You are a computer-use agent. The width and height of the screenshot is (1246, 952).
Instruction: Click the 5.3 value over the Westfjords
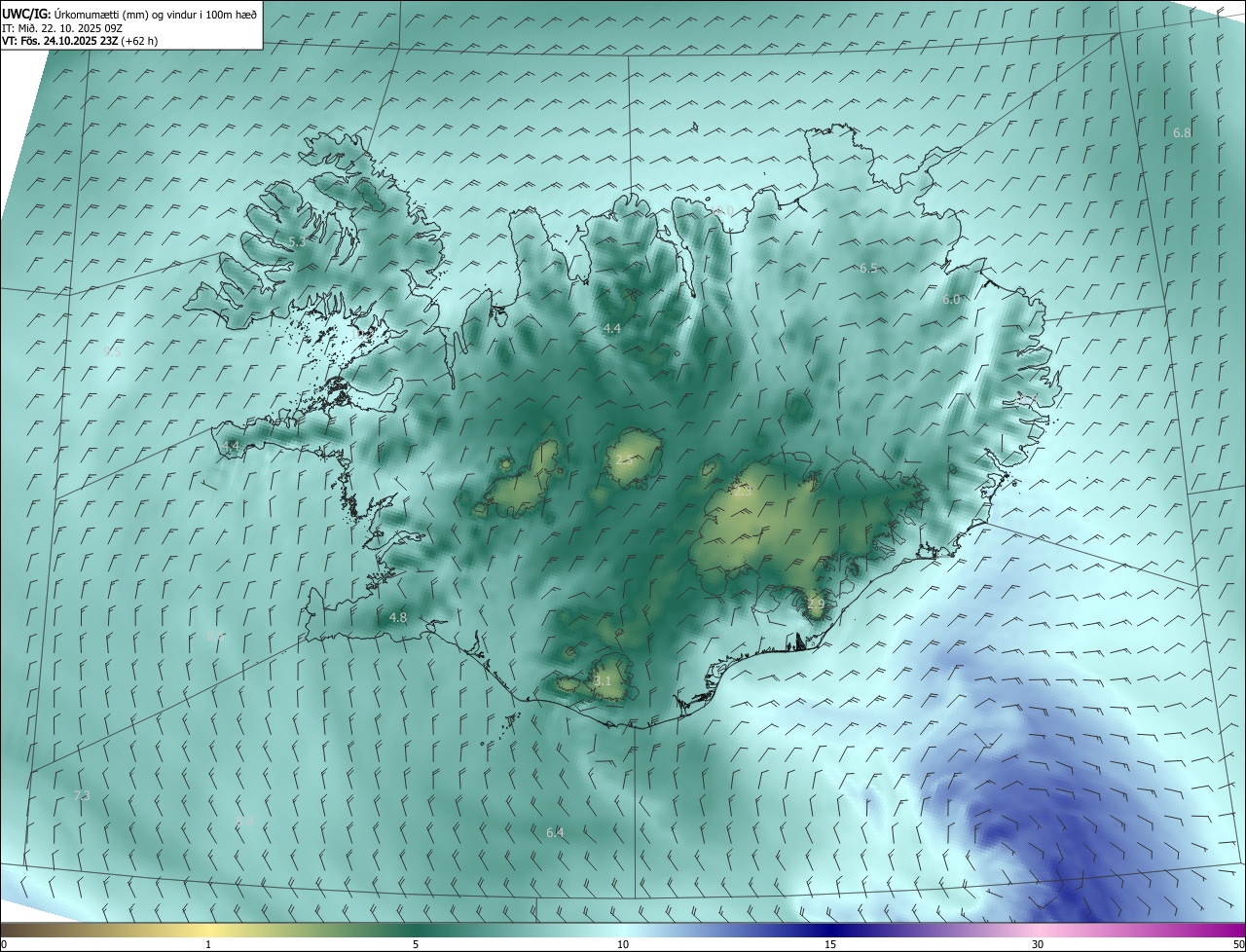click(x=297, y=240)
